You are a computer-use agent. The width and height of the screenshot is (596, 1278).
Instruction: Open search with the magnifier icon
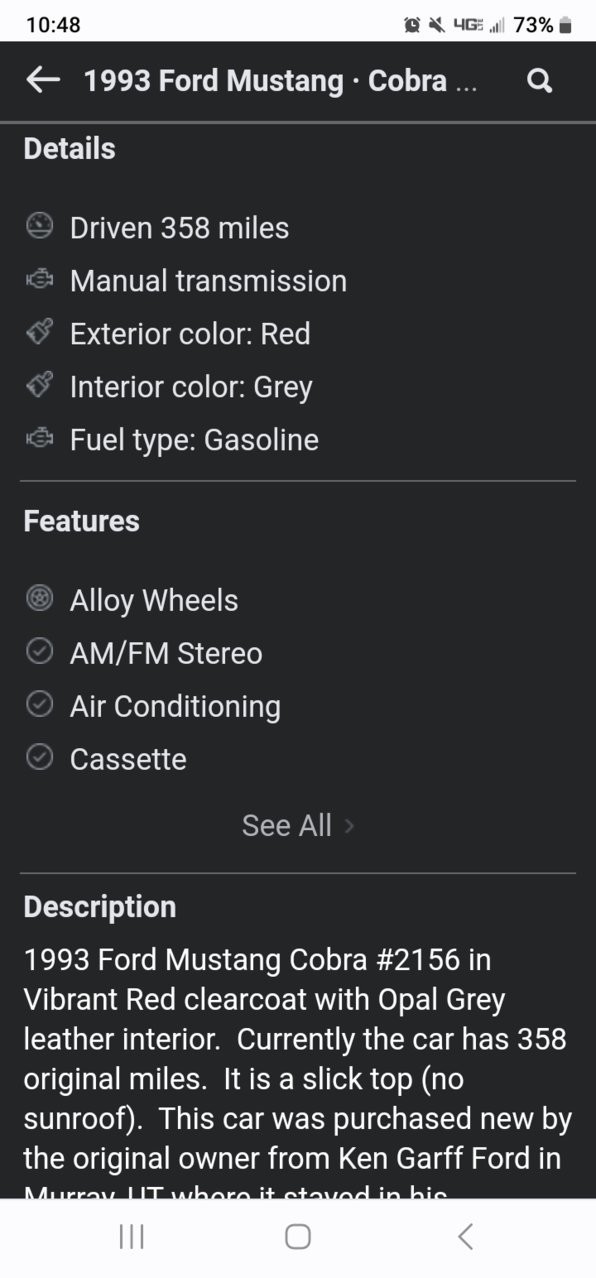(539, 81)
